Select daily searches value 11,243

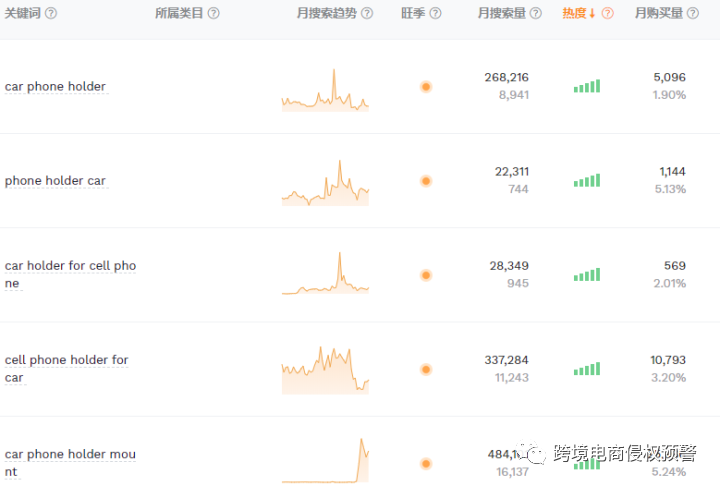[512, 378]
